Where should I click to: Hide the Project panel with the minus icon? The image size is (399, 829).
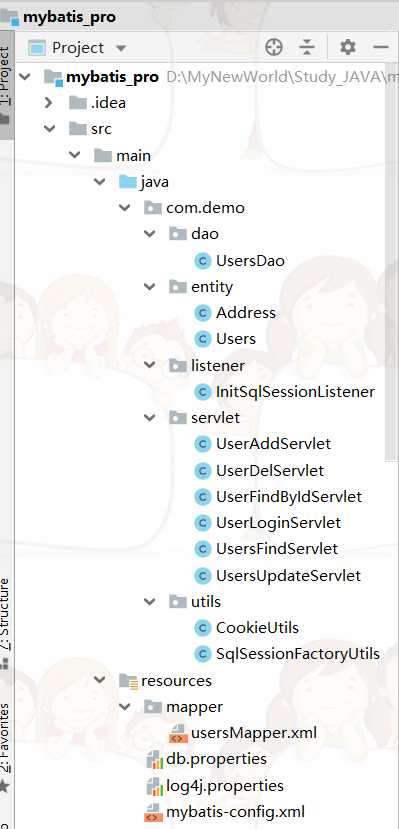point(381,48)
